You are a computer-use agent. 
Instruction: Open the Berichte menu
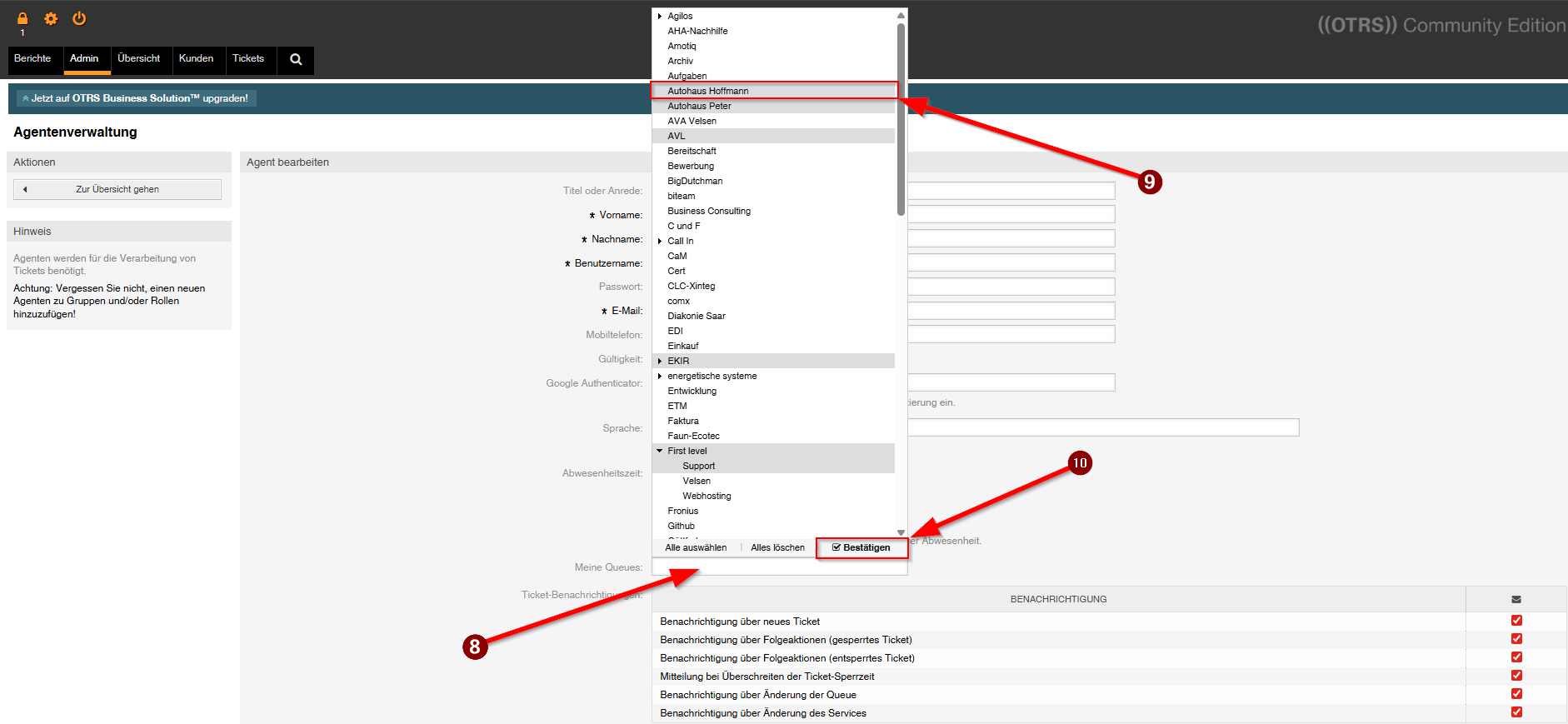[x=32, y=59]
